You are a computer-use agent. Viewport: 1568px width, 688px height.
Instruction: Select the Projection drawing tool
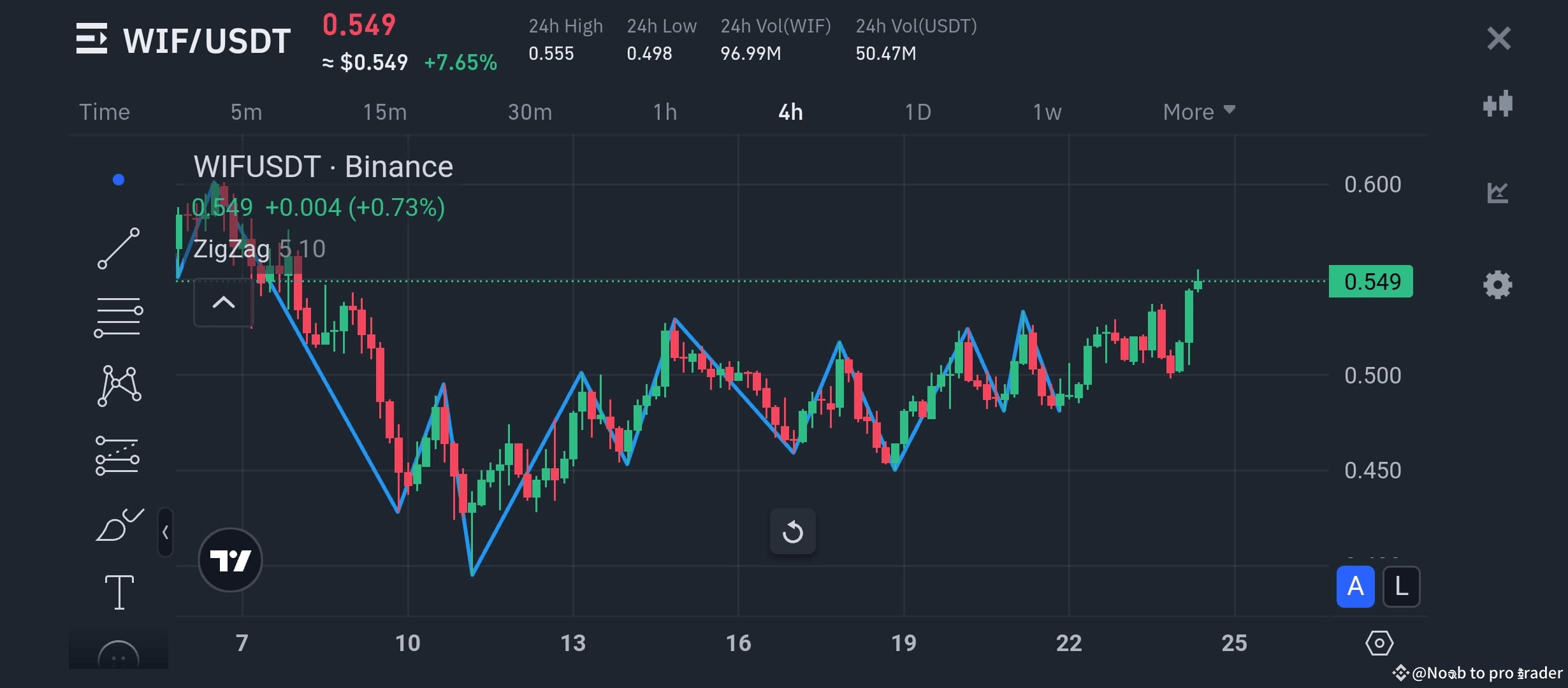coord(119,454)
